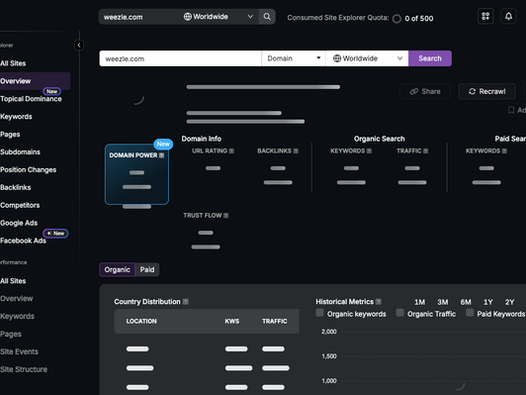The height and width of the screenshot is (395, 526).
Task: Click the Country Distribution info icon
Action: click(186, 302)
